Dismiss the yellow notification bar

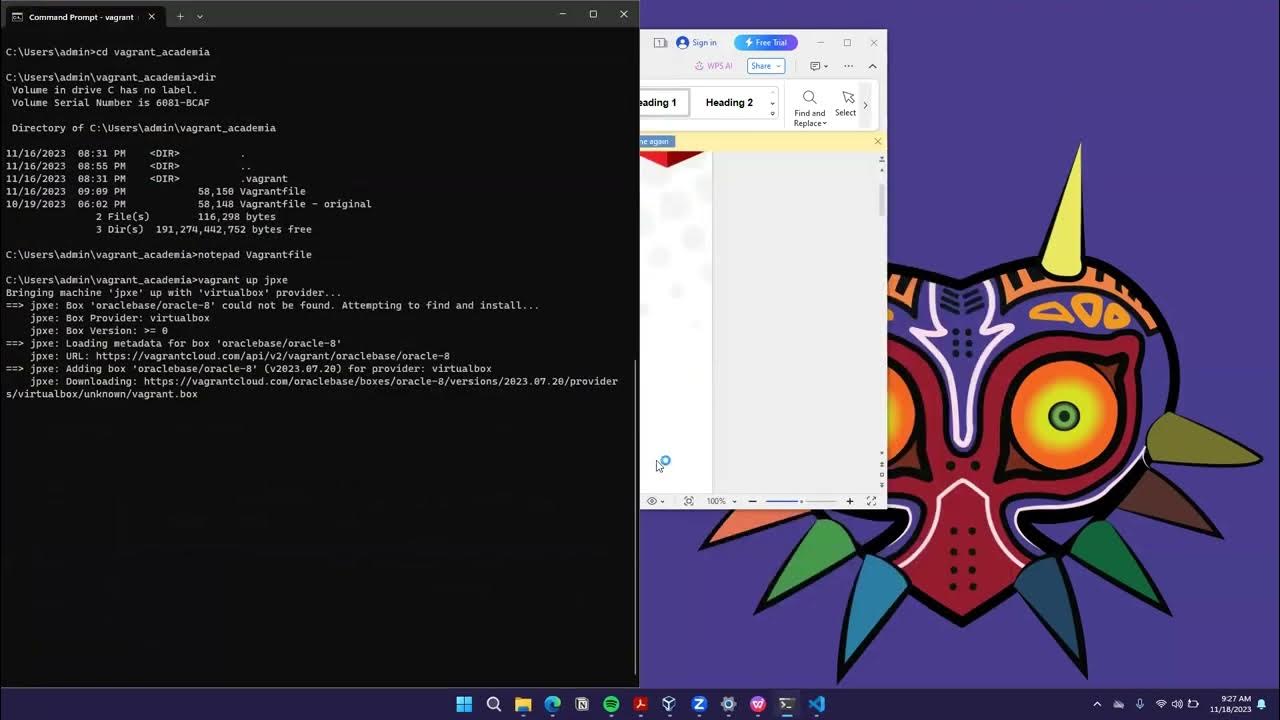878,141
